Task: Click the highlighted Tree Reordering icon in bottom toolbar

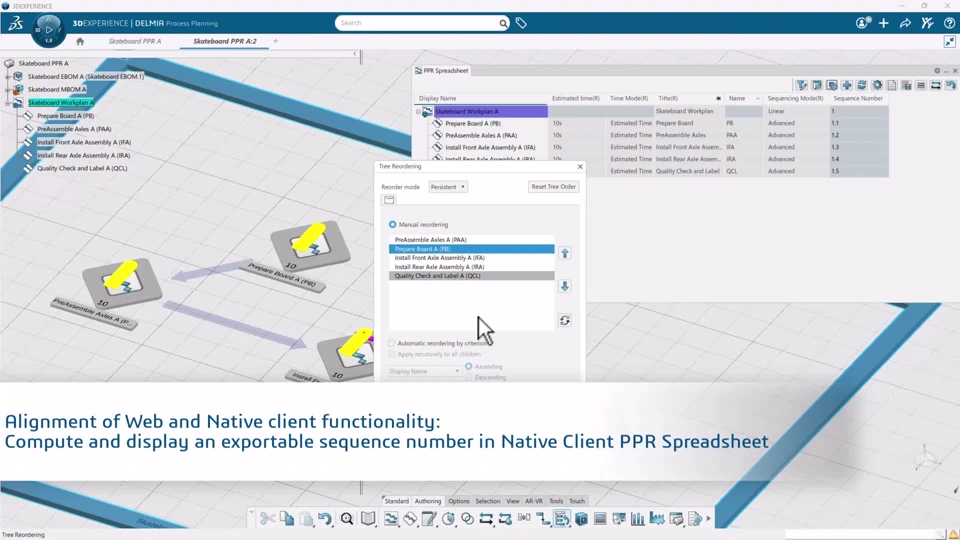Action: point(561,519)
